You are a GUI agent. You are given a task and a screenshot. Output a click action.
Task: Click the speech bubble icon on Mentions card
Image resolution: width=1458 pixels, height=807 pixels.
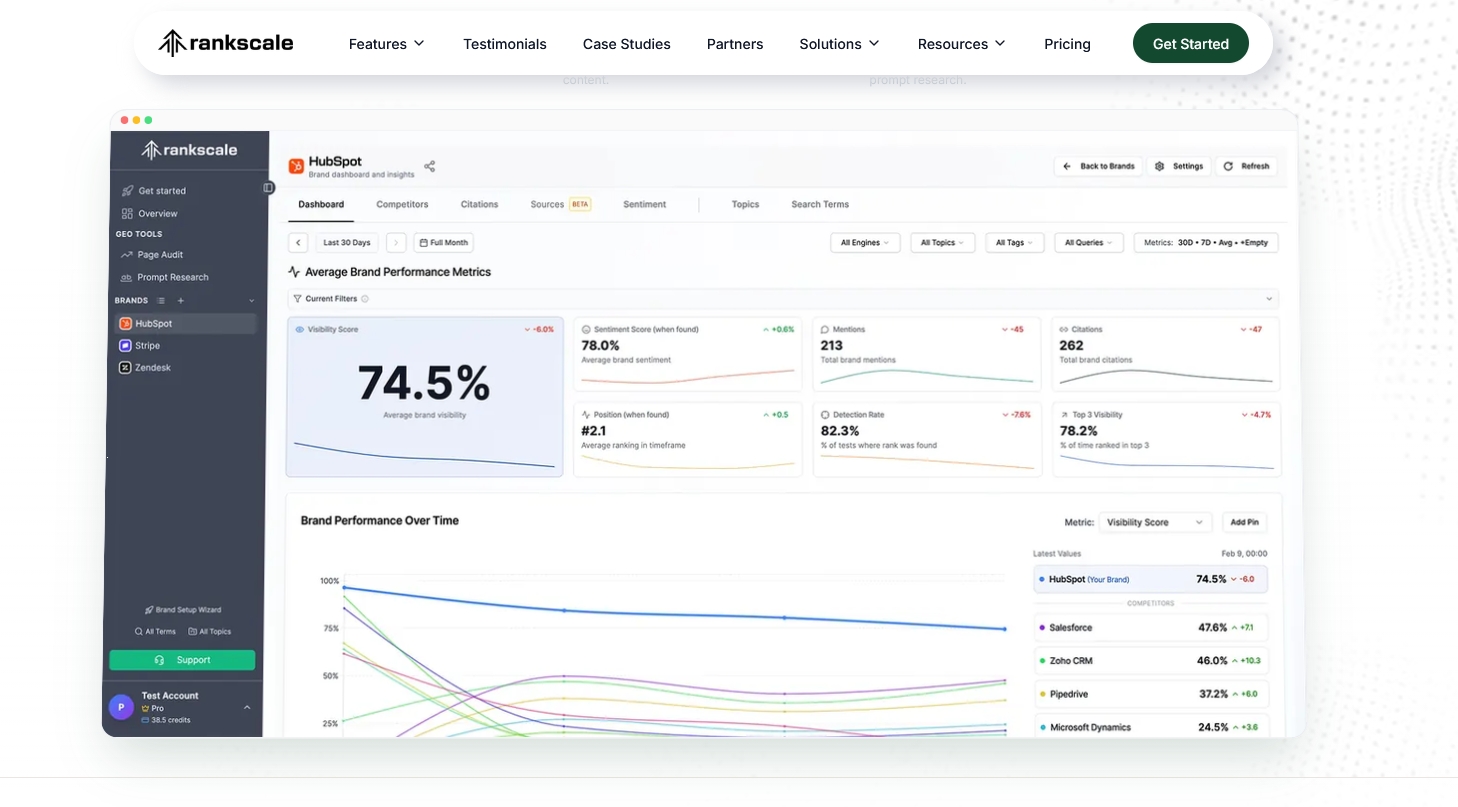[825, 329]
